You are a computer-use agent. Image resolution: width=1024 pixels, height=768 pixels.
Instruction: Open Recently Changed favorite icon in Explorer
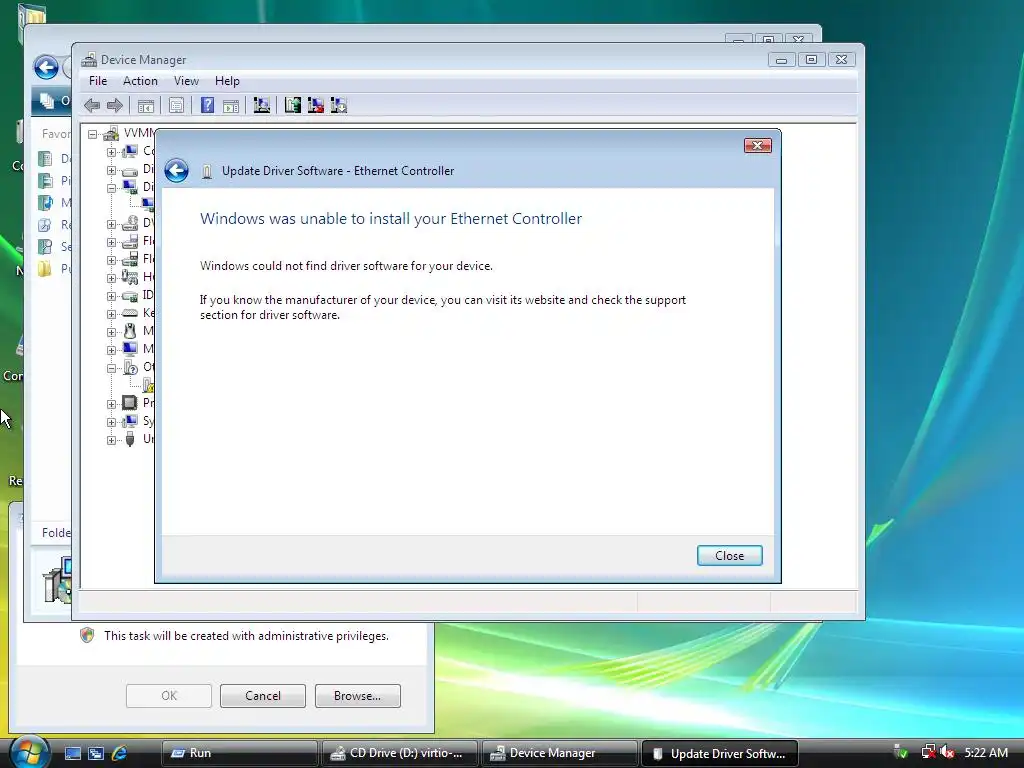[x=45, y=225]
